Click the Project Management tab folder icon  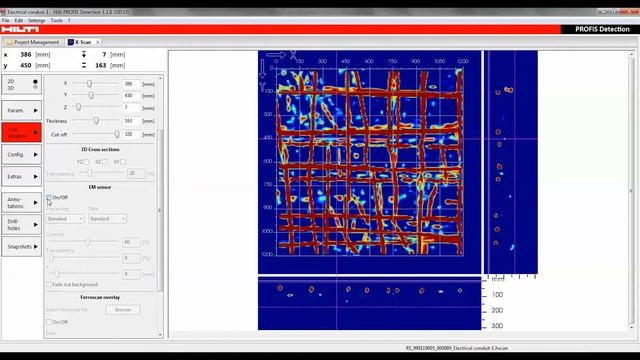pos(9,42)
